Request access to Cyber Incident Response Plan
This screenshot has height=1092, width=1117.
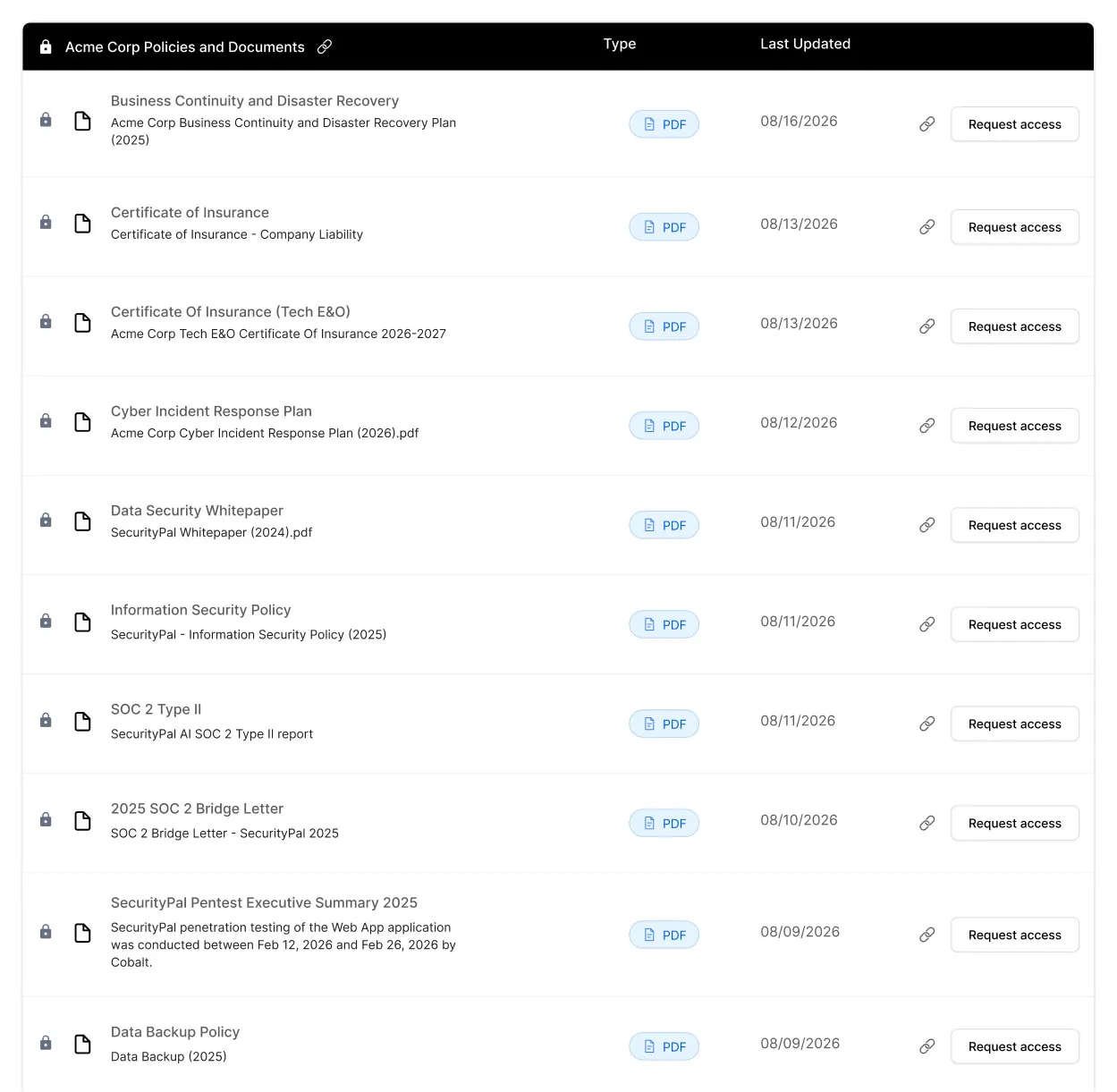coord(1015,426)
